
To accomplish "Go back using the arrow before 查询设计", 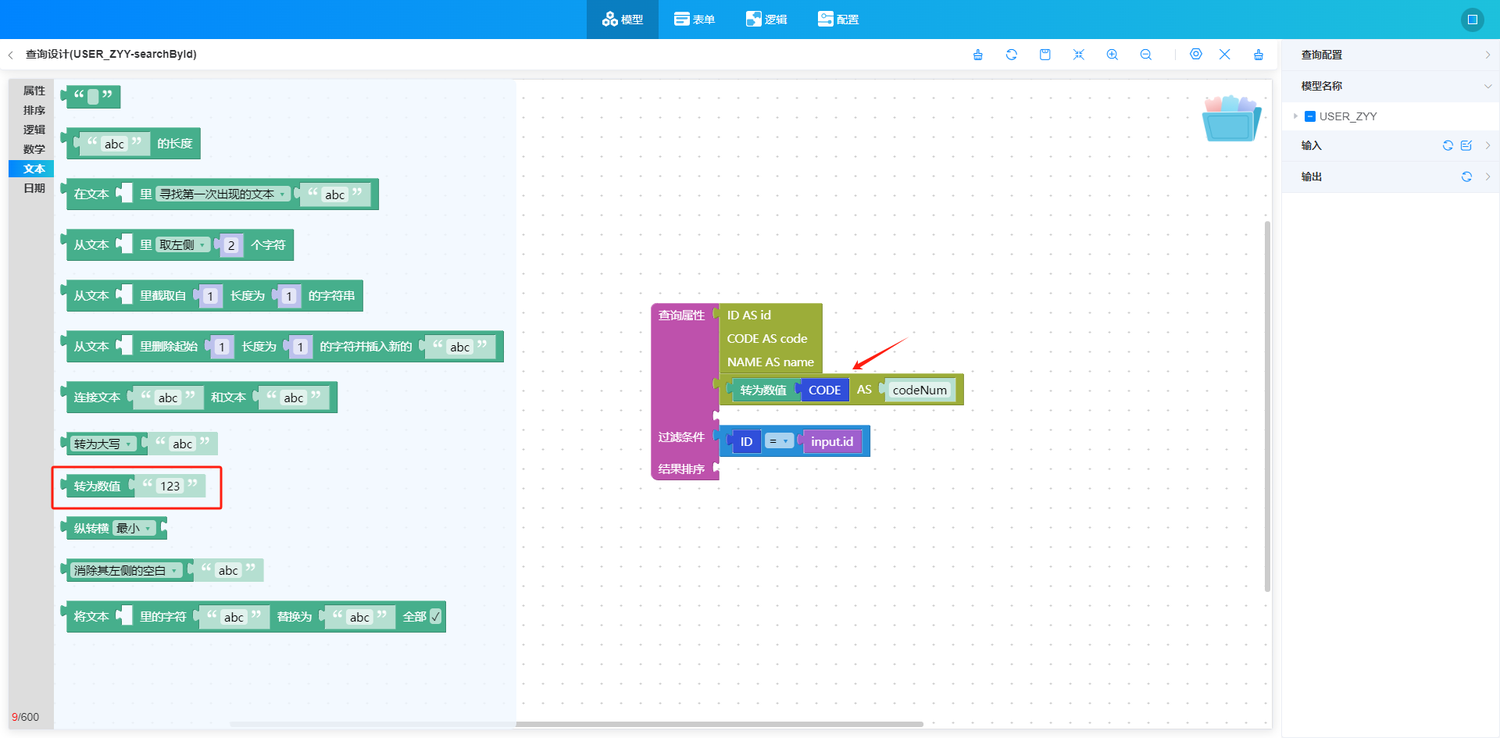I will (10, 55).
